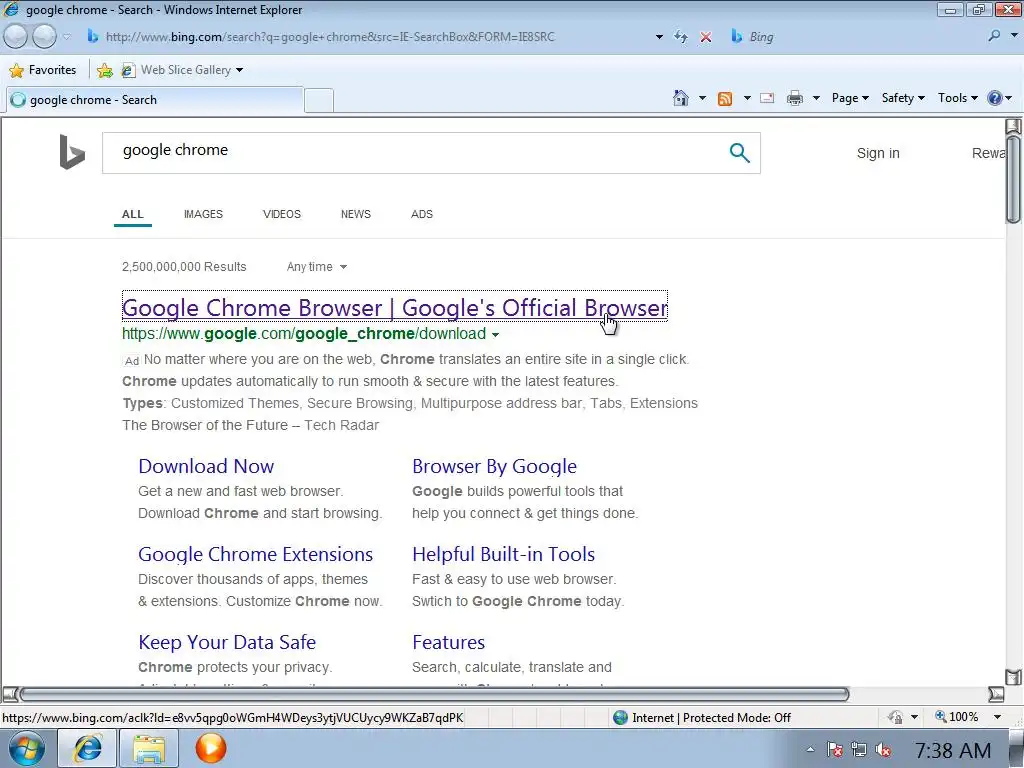Click the Bing logo on page
This screenshot has width=1024, height=768.
(72, 152)
